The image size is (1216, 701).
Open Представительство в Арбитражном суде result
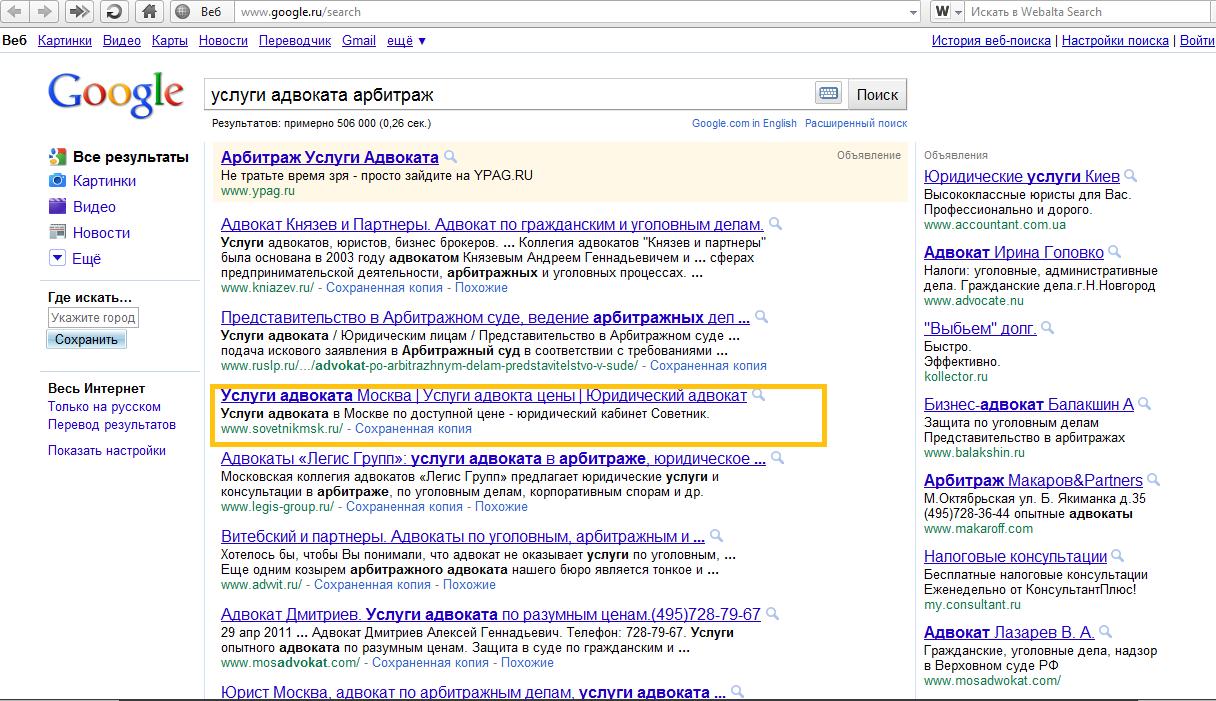click(485, 318)
